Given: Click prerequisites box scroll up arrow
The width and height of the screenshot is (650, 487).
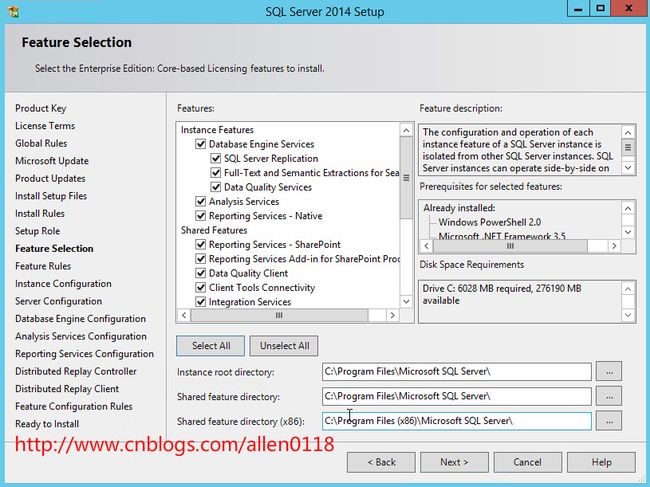Looking at the screenshot, I should pos(628,208).
